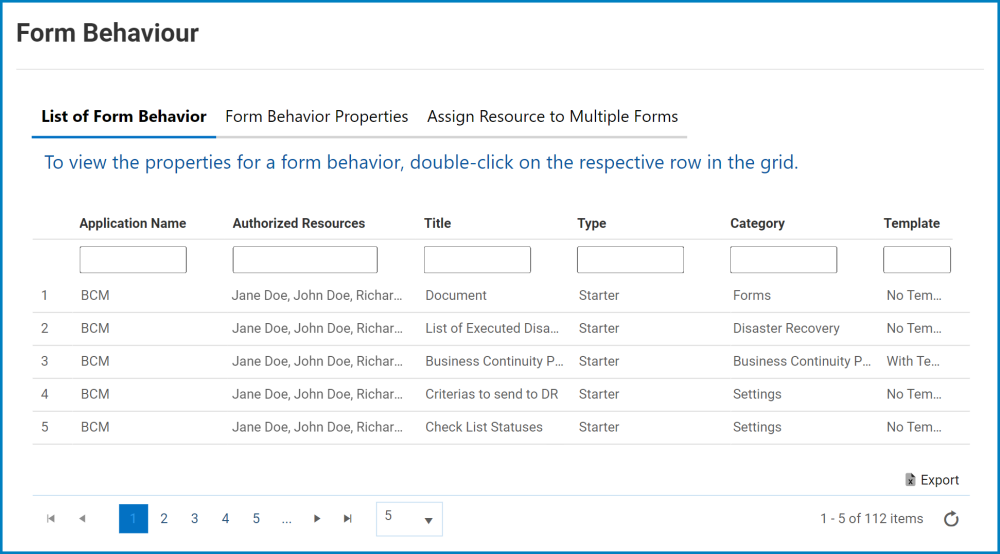Select the Criterias to send to DR row
The image size is (1000, 554).
coord(501,394)
